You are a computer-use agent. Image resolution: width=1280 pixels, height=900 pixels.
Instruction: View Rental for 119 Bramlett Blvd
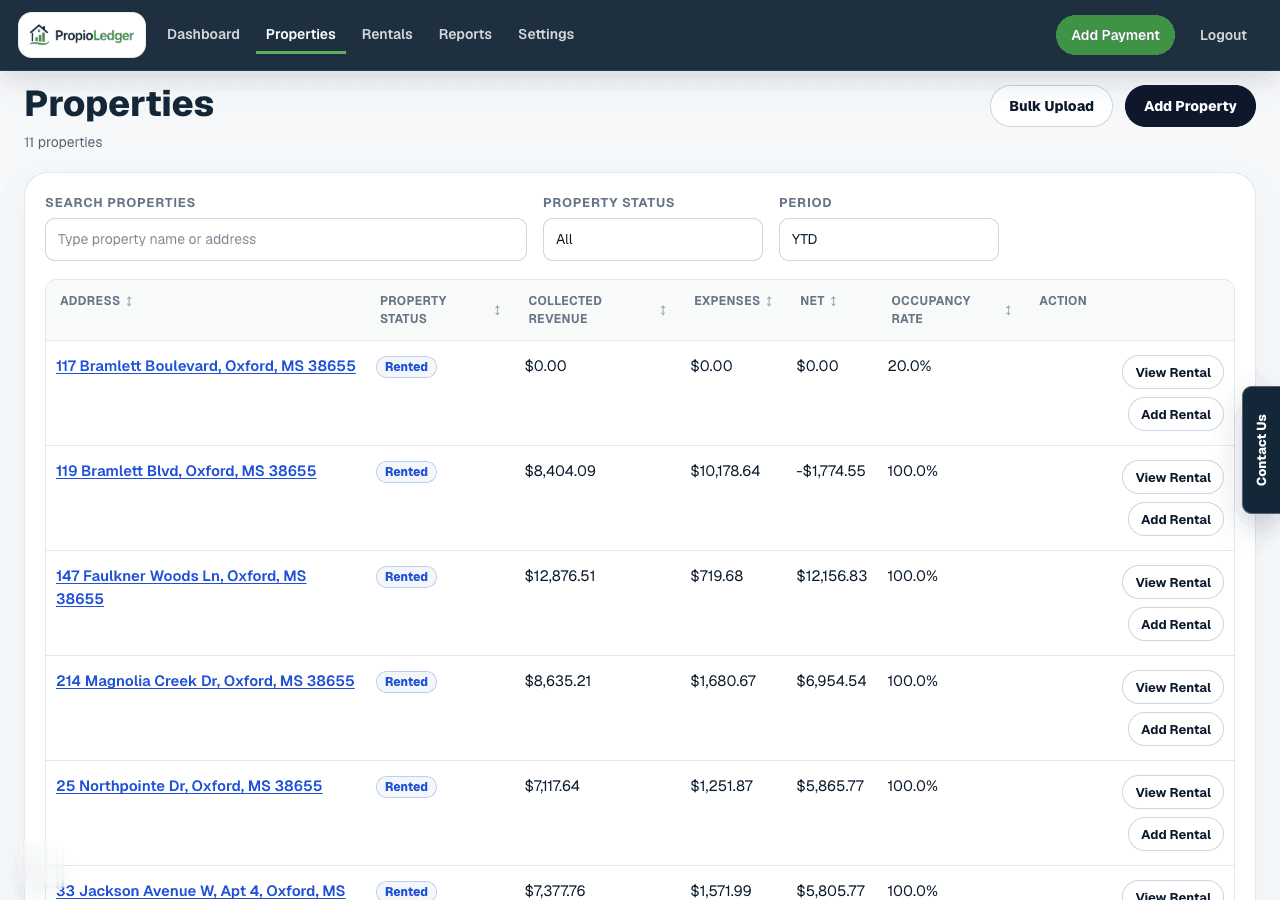pos(1173,477)
